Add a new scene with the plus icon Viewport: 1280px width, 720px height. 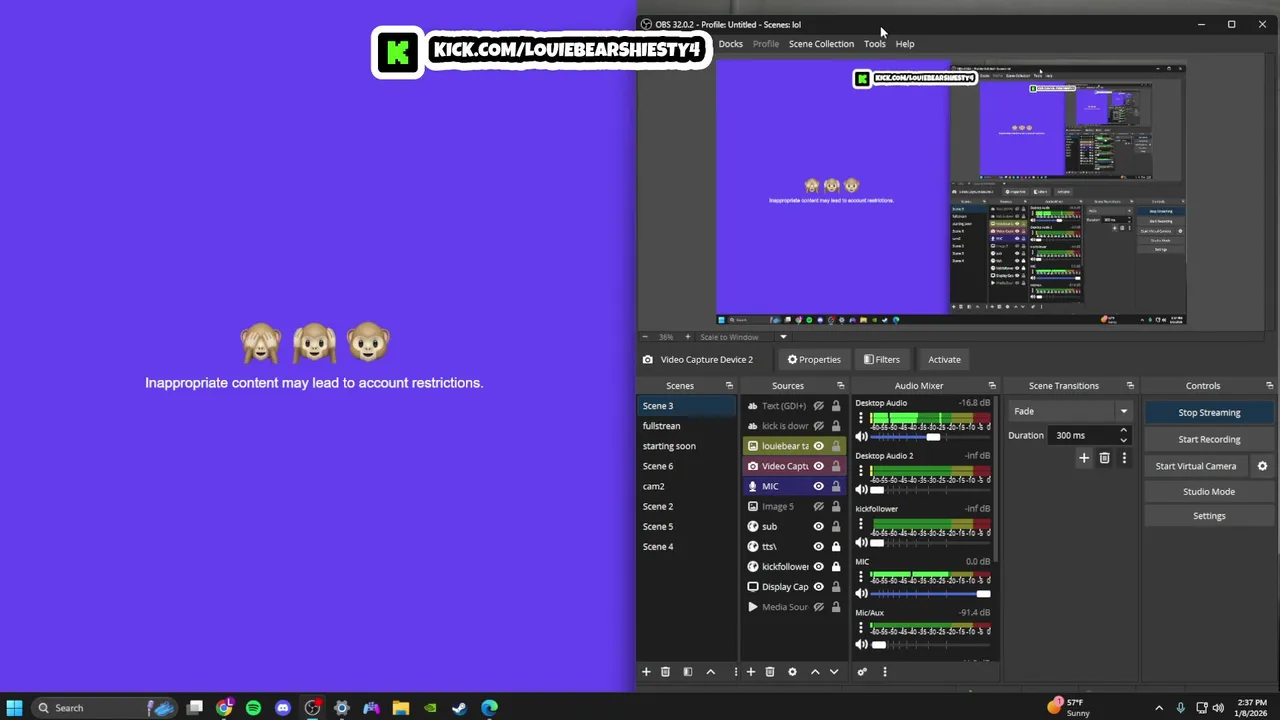click(646, 672)
